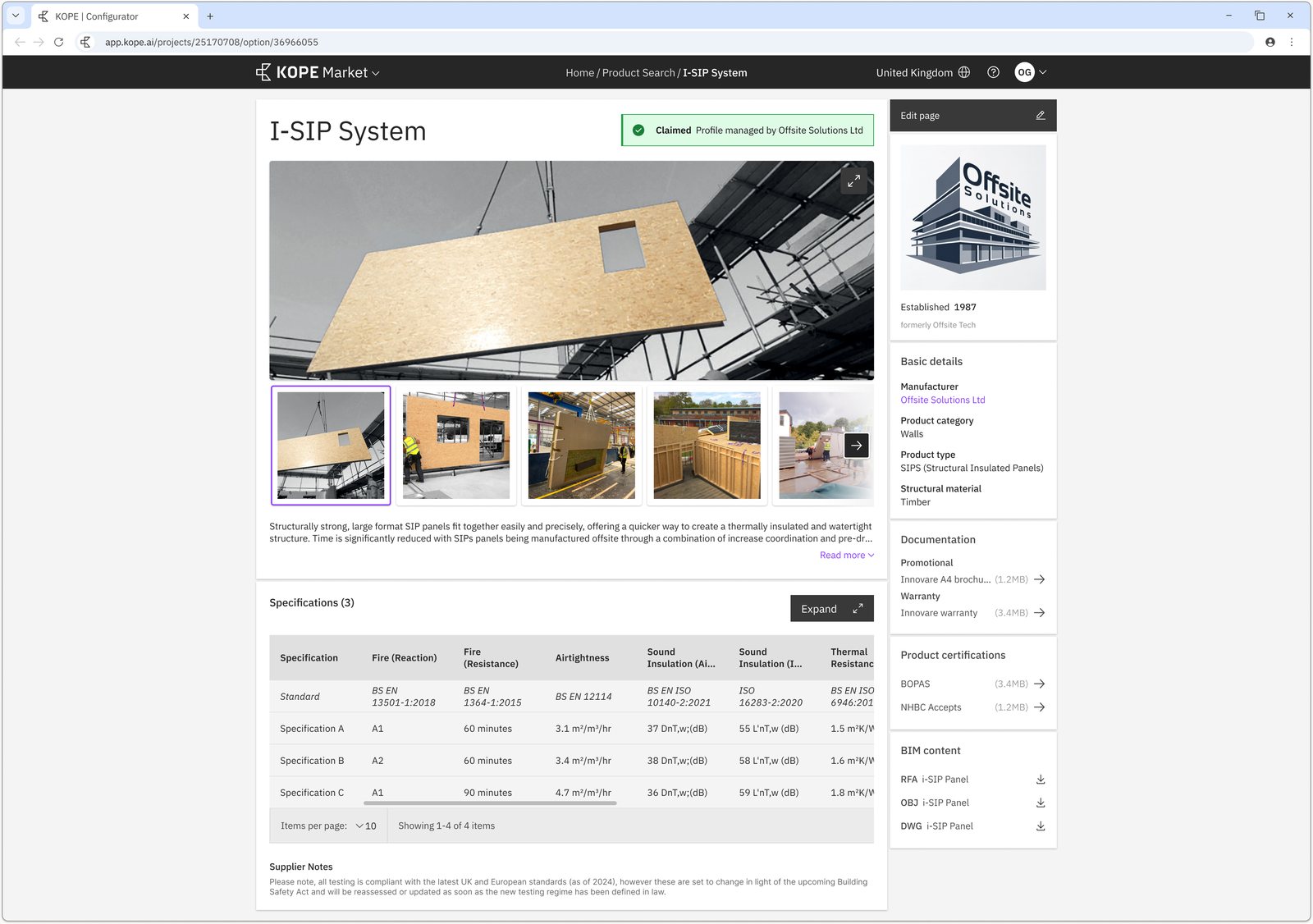This screenshot has height=924, width=1313.
Task: Click the browser profile icon
Action: pos(1270,42)
